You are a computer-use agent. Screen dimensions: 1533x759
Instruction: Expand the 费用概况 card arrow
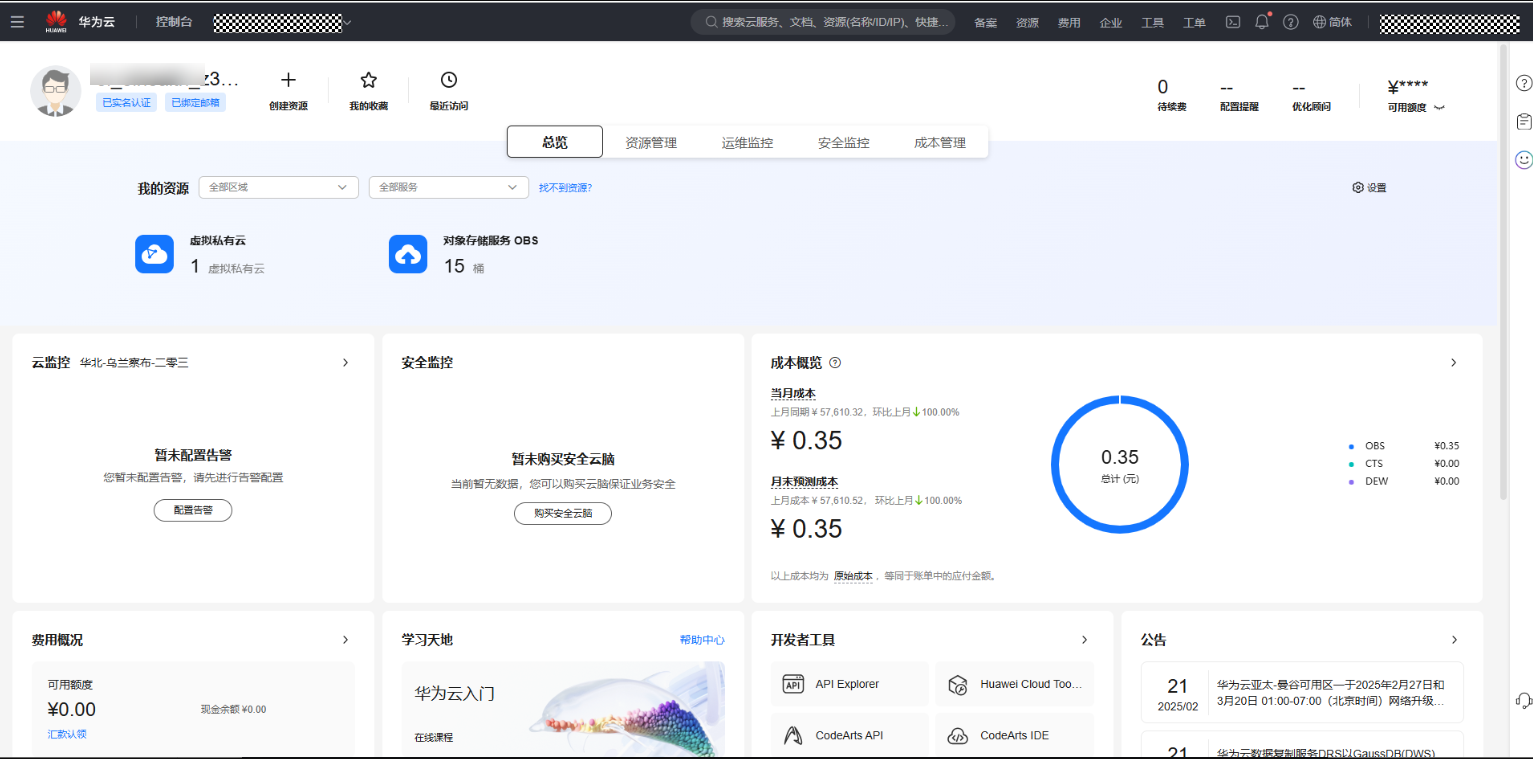point(345,639)
